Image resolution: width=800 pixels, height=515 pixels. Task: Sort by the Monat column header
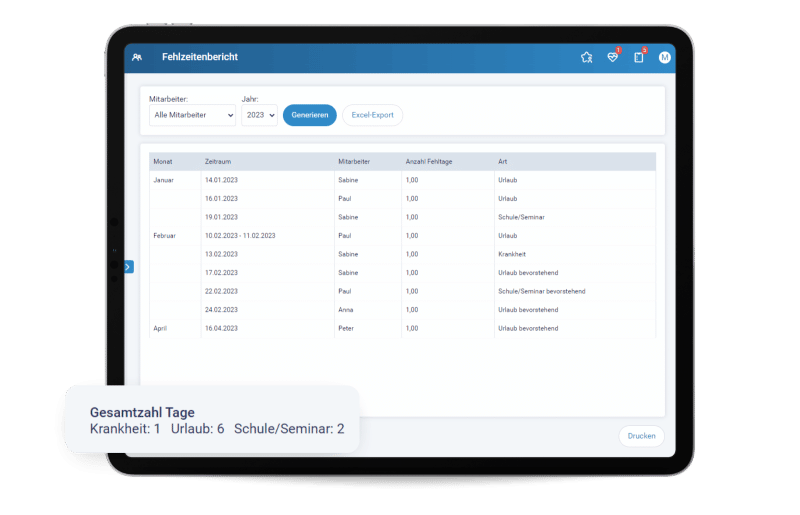click(163, 161)
